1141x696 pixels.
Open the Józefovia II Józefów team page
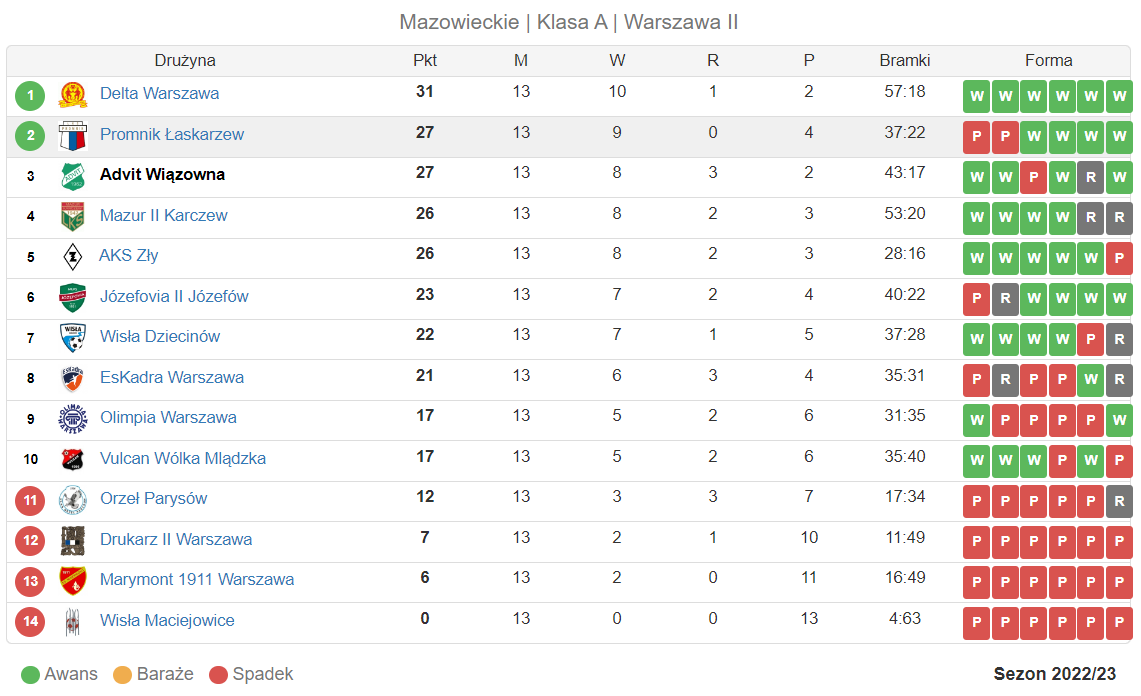tap(174, 296)
